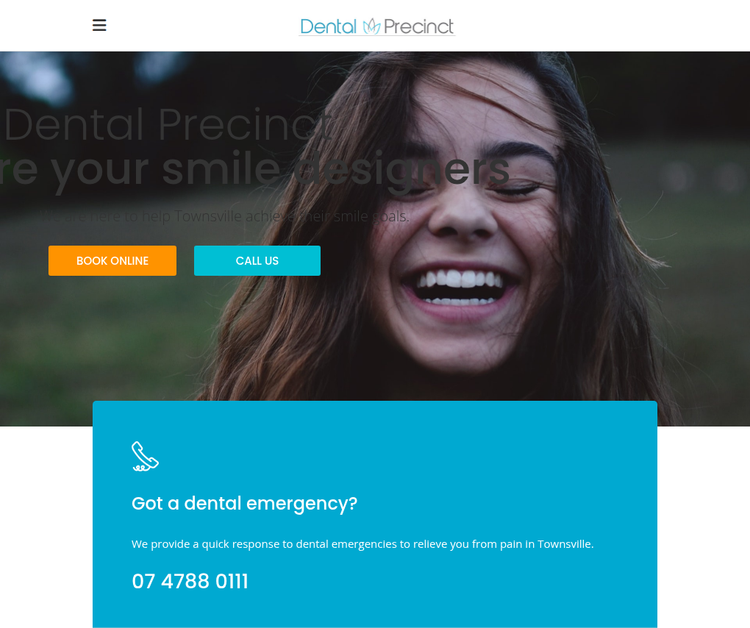Click the white header bar beside the logo
Screen dimensions: 750x628
click(598, 25)
